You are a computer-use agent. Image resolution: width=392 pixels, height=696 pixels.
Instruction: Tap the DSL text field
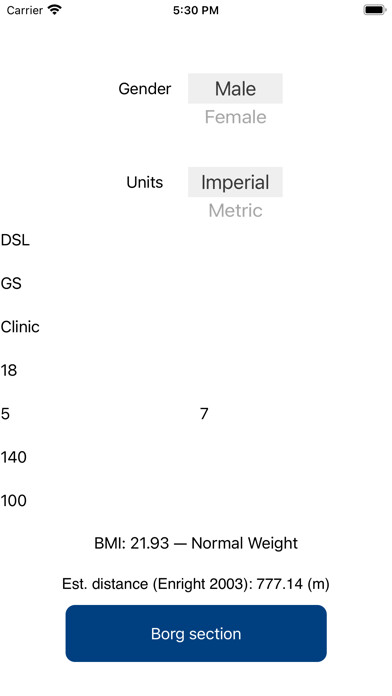(x=196, y=240)
